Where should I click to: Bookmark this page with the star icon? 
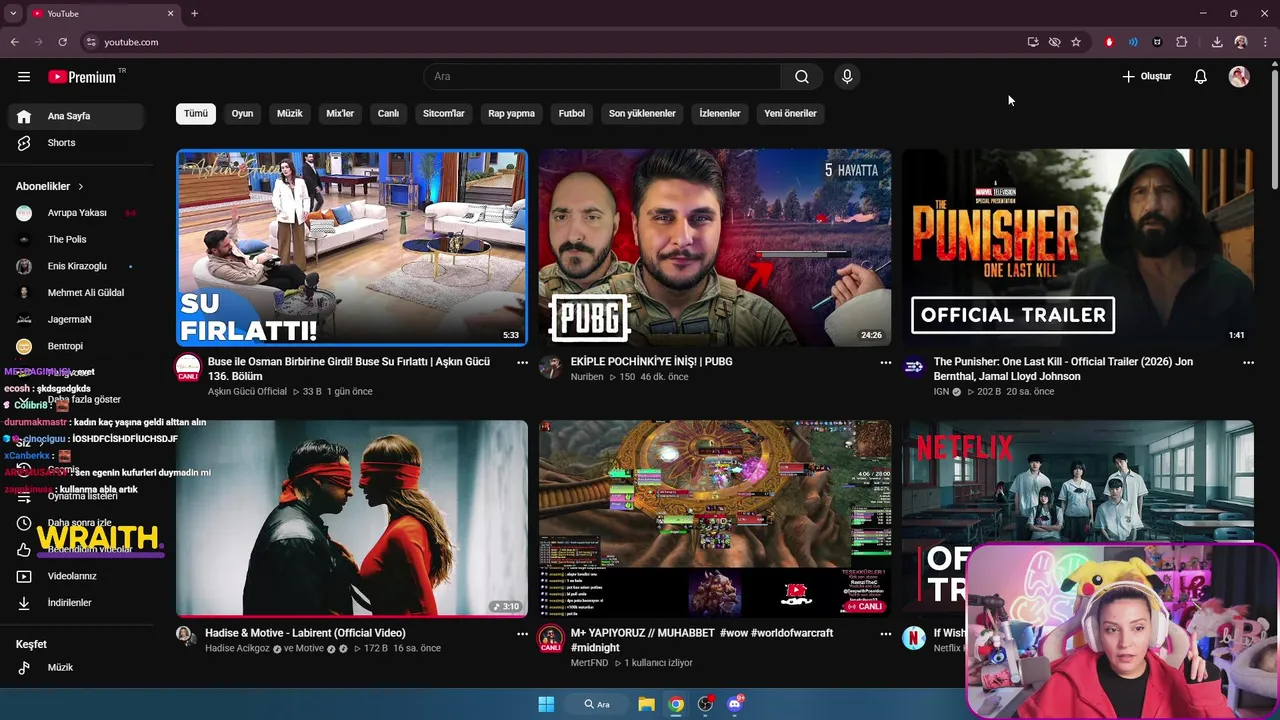[1076, 42]
